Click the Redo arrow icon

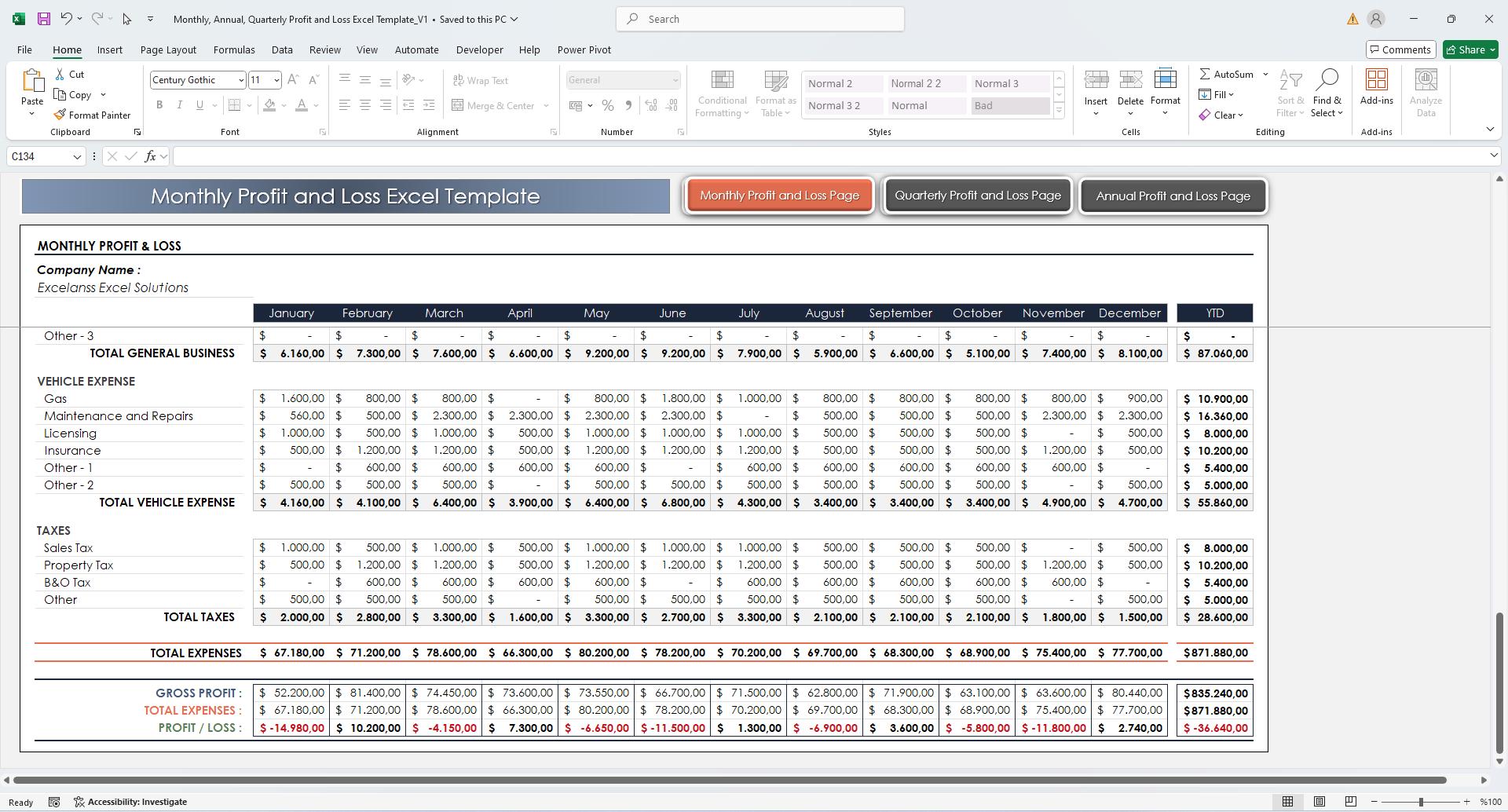pos(97,19)
